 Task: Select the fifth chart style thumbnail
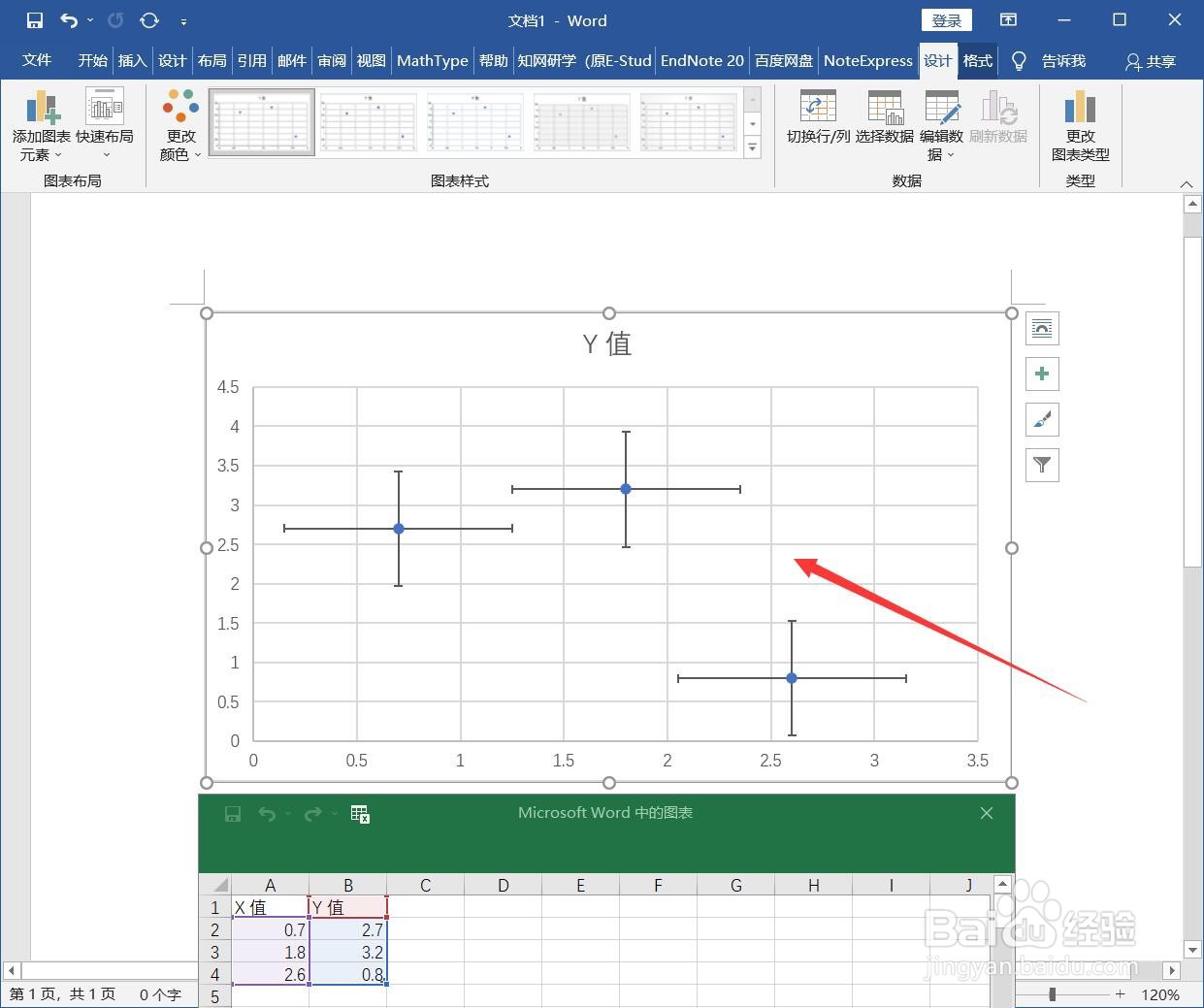pos(689,122)
